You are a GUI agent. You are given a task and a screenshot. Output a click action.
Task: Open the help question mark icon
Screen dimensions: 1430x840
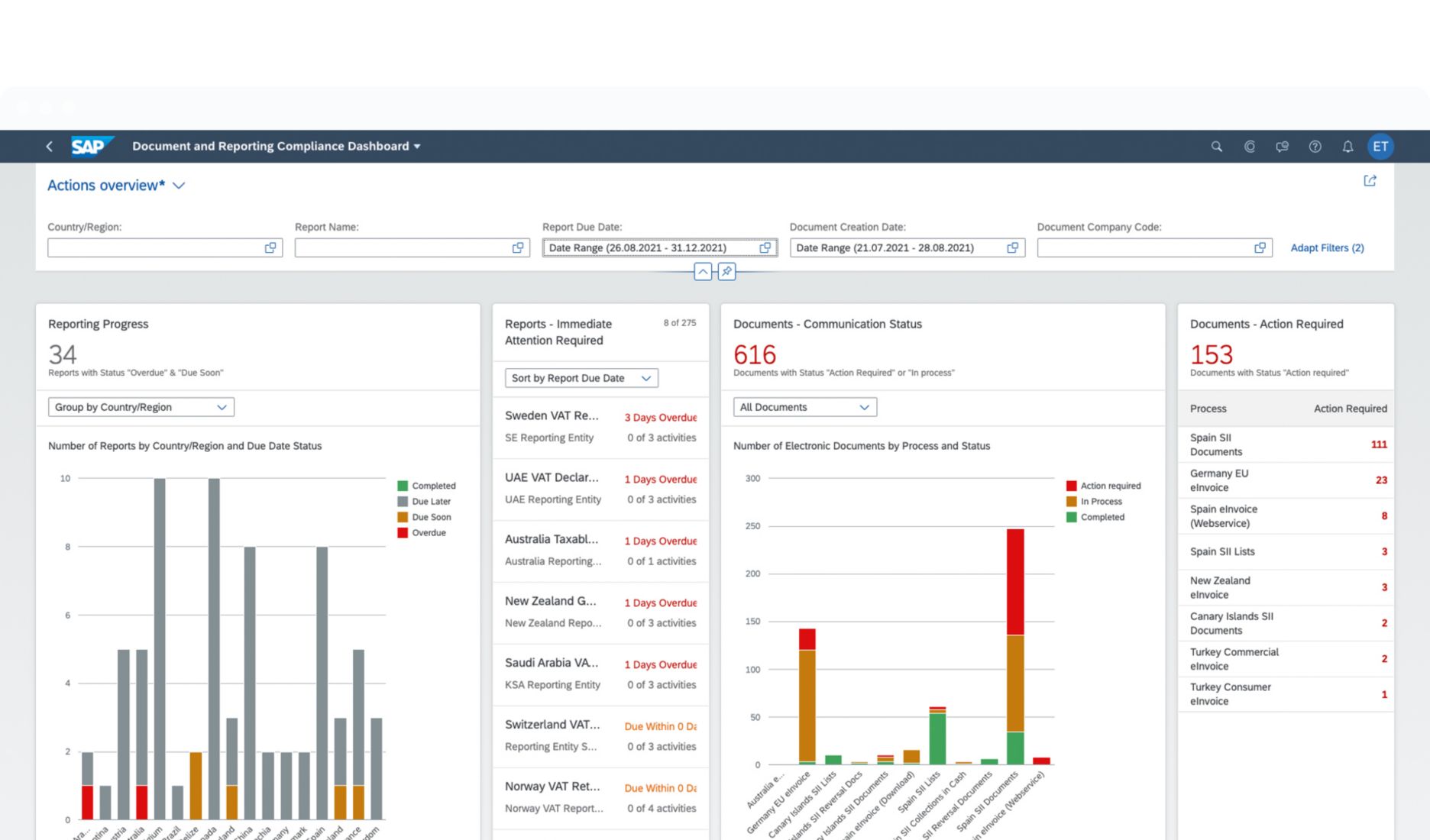tap(1315, 147)
